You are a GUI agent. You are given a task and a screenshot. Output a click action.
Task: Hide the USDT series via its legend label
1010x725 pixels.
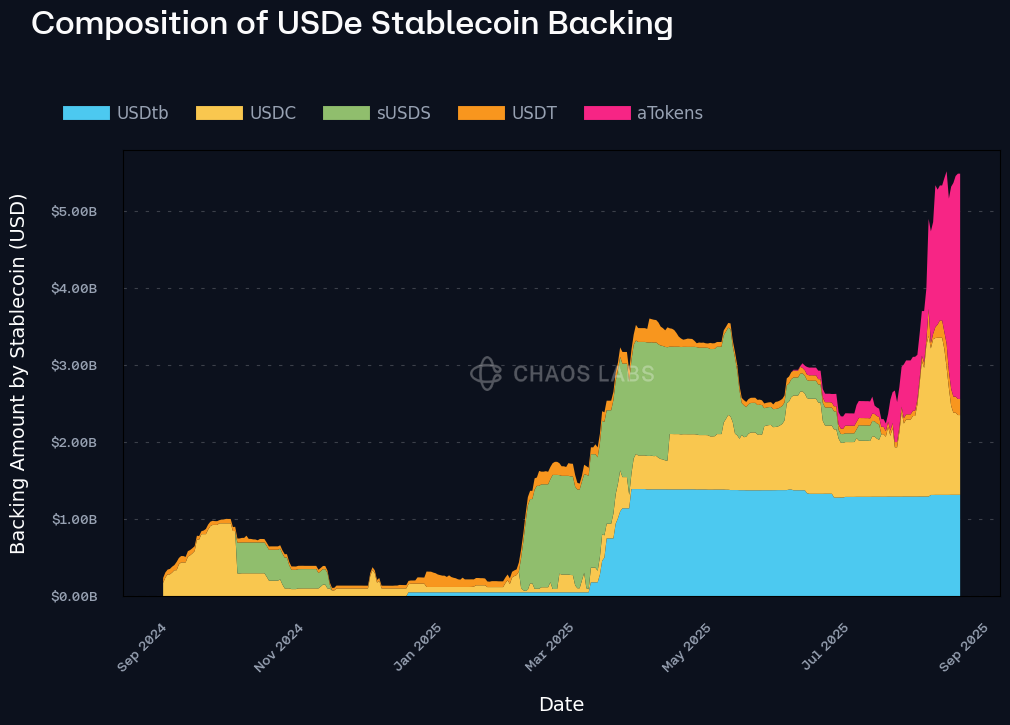point(534,113)
